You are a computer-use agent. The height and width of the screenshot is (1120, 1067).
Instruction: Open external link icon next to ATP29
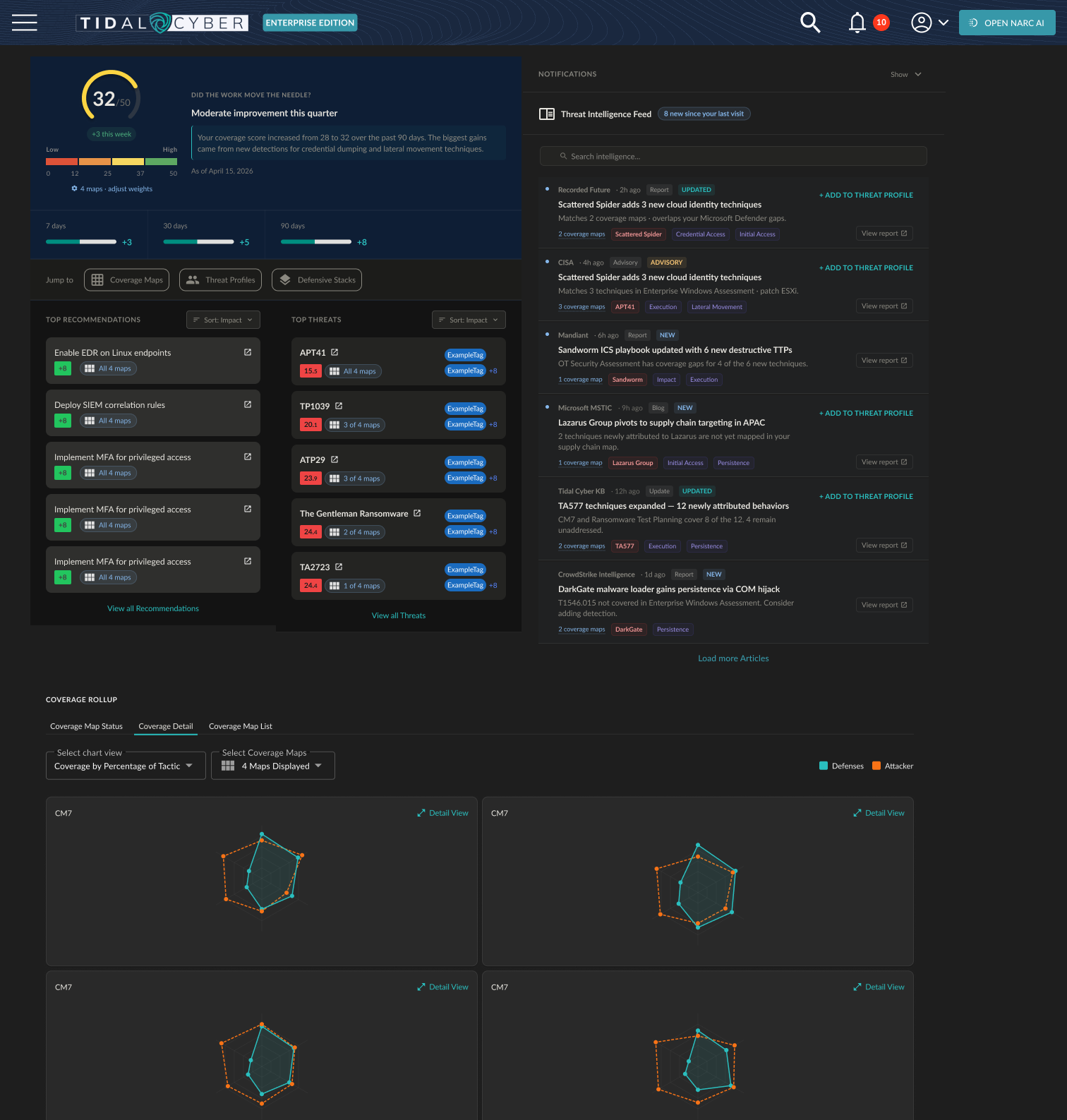coord(334,459)
